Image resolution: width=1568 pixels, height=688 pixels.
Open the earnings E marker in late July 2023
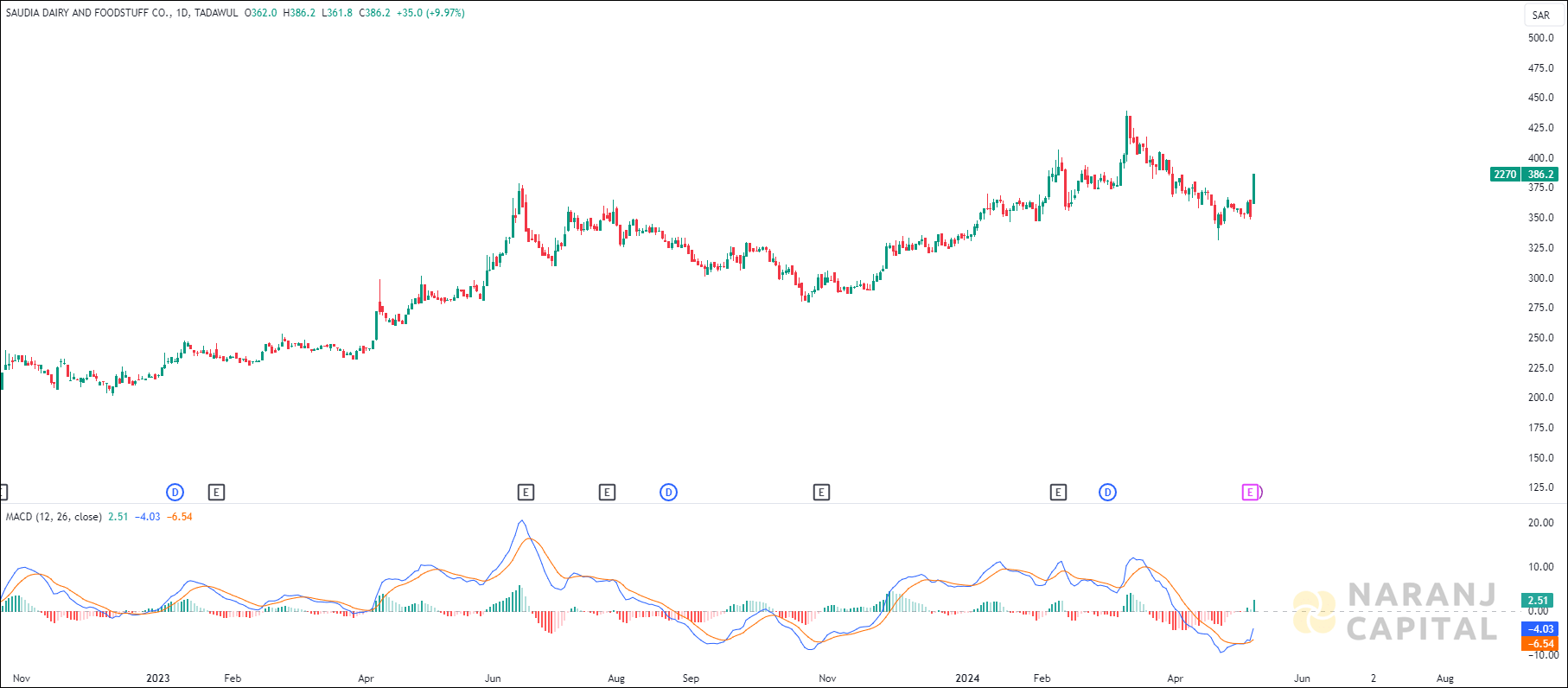point(607,493)
